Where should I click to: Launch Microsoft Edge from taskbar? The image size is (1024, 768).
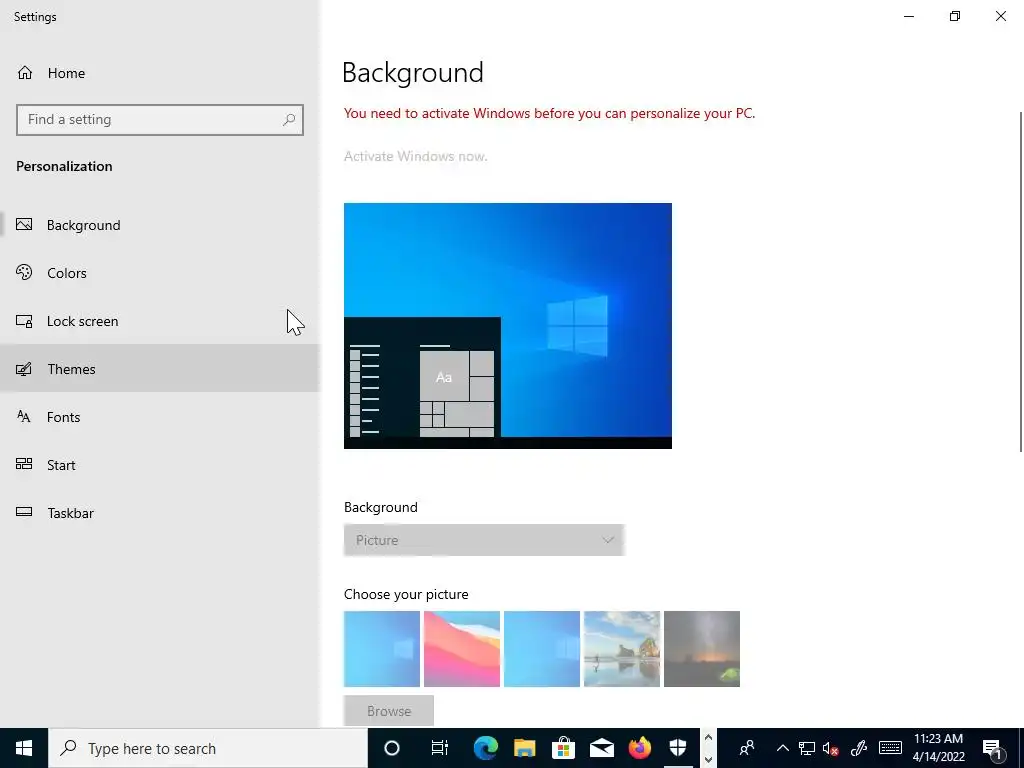(485, 748)
